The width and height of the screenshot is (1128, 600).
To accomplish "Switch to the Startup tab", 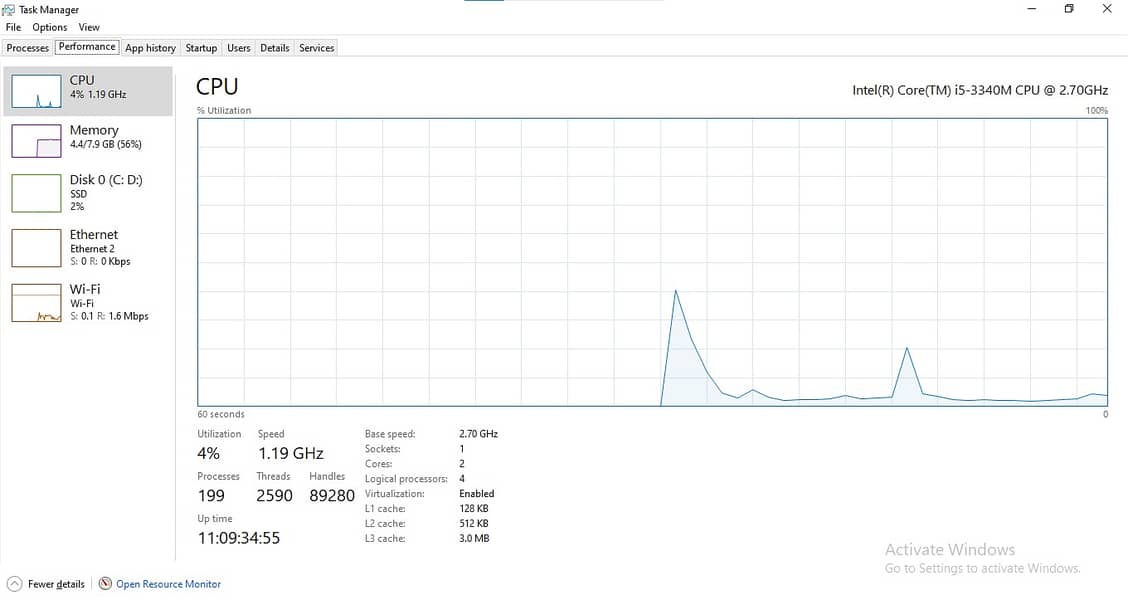I will (201, 47).
